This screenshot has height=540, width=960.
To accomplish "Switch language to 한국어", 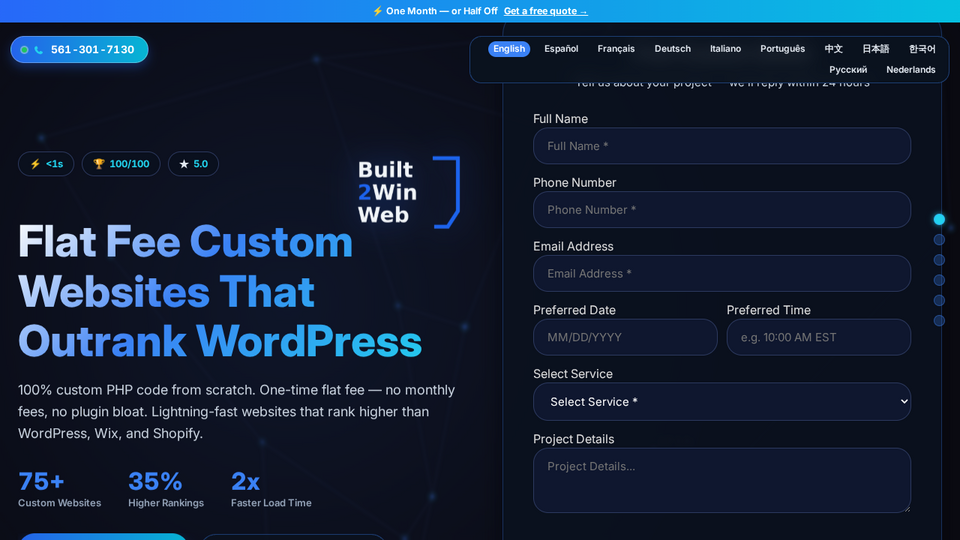I will pyautogui.click(x=922, y=49).
